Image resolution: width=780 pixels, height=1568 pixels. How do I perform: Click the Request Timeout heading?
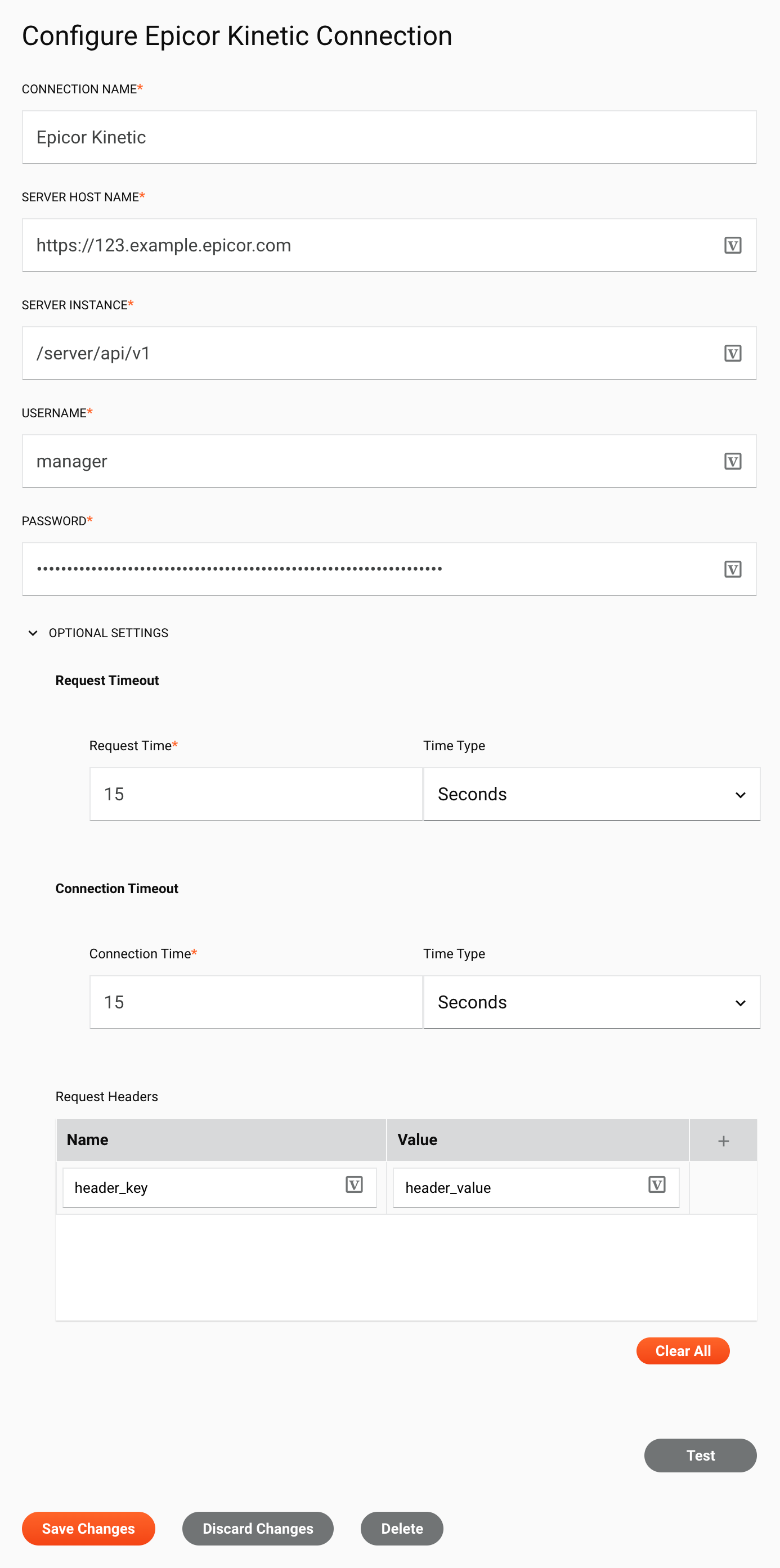pos(107,681)
